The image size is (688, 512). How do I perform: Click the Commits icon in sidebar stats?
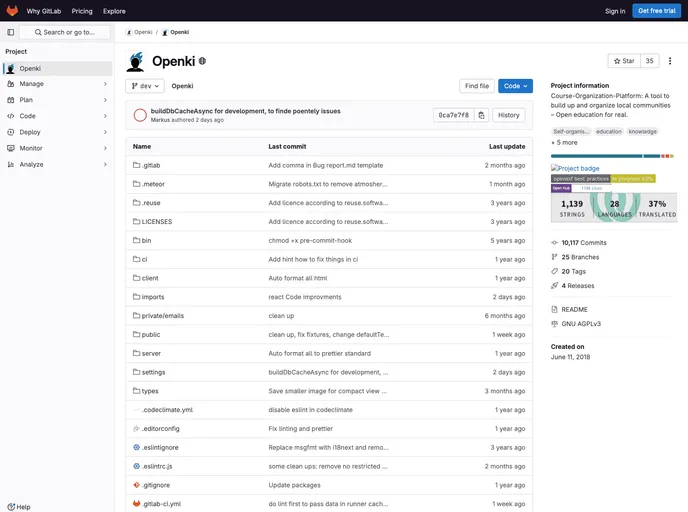(x=554, y=243)
